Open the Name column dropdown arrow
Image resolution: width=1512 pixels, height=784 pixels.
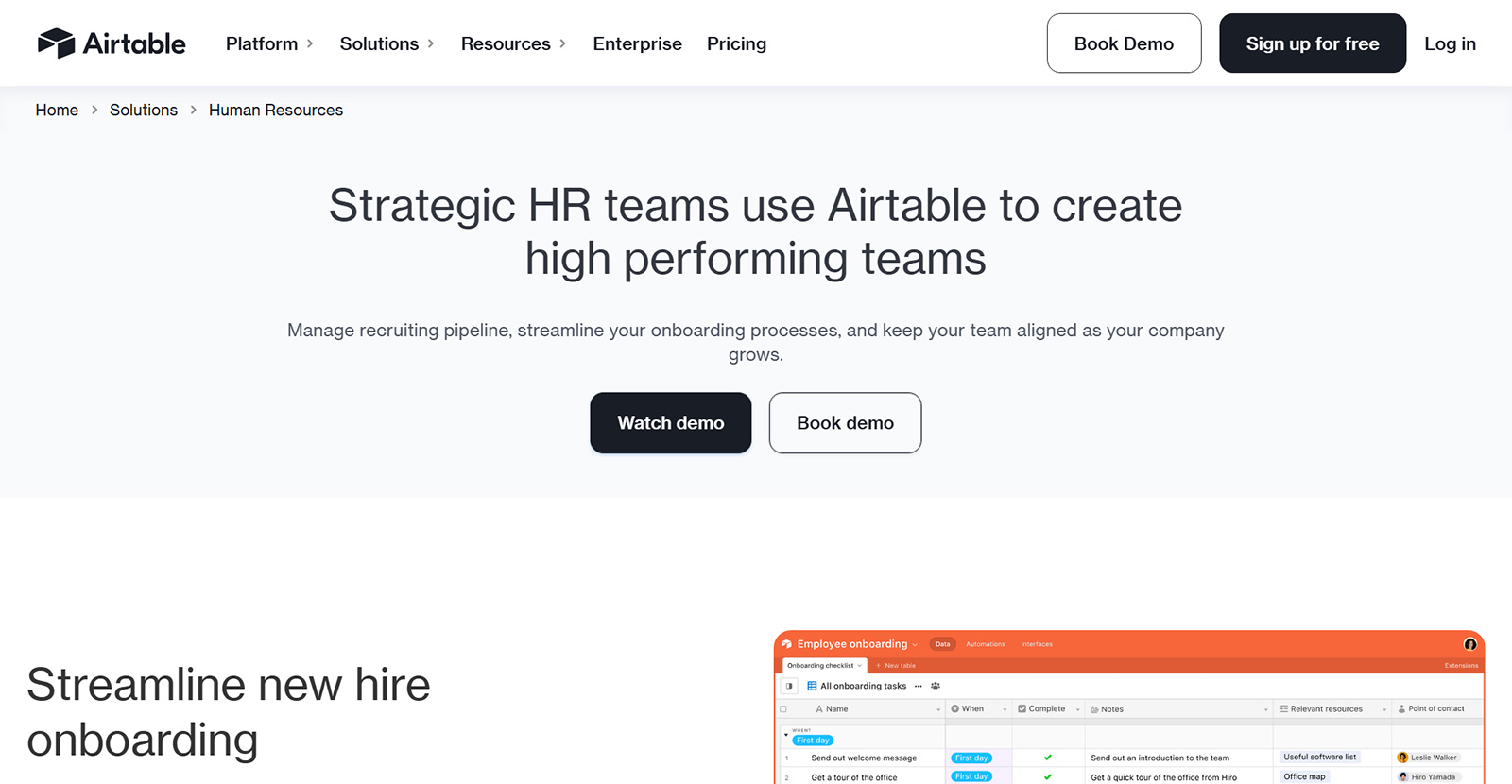pyautogui.click(x=938, y=709)
